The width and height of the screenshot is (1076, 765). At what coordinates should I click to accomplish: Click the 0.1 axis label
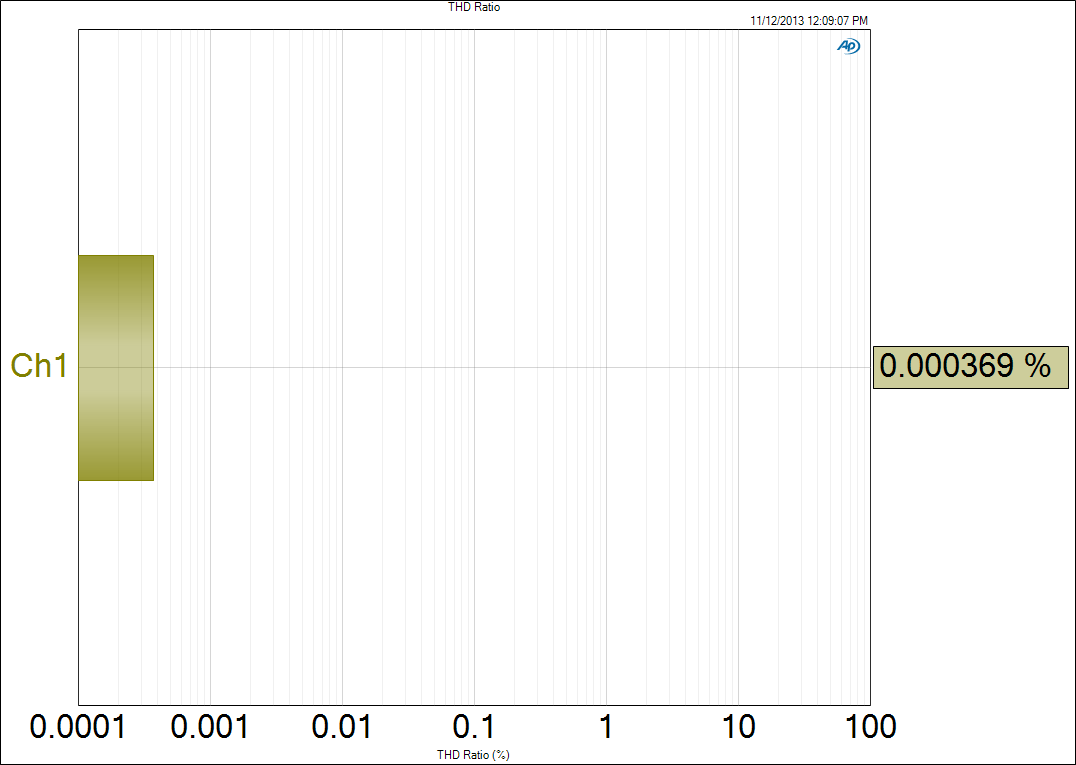pyautogui.click(x=474, y=727)
